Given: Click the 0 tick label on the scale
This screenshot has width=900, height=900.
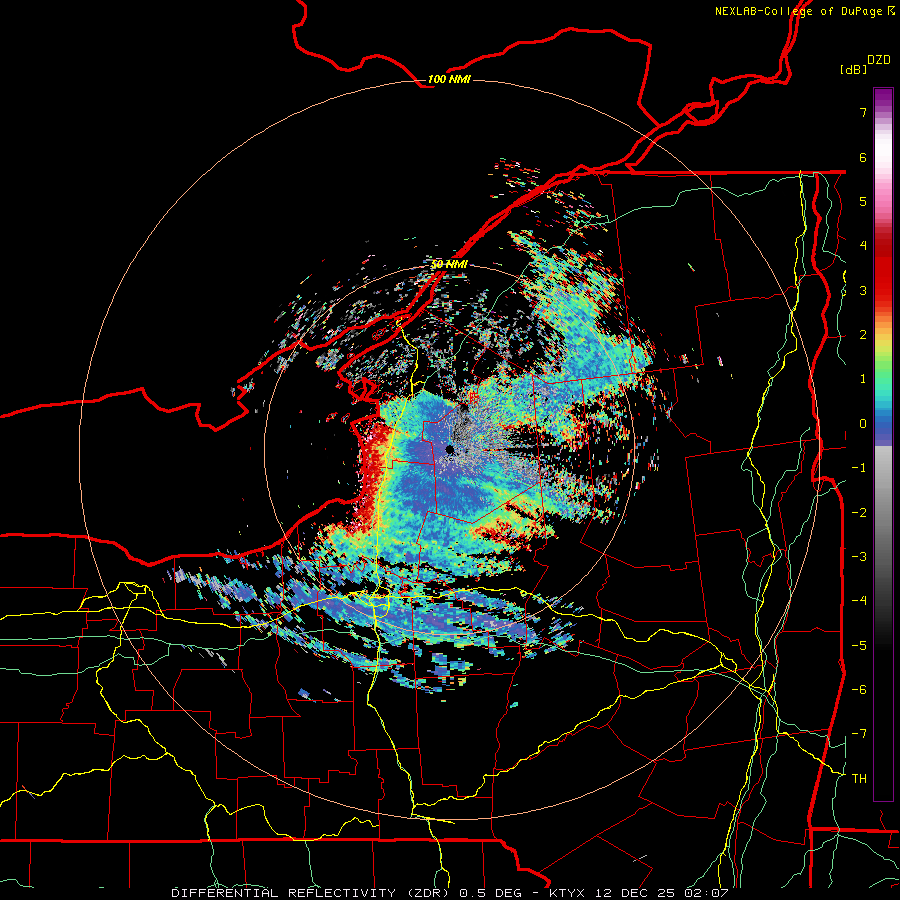Looking at the screenshot, I should pos(863,424).
